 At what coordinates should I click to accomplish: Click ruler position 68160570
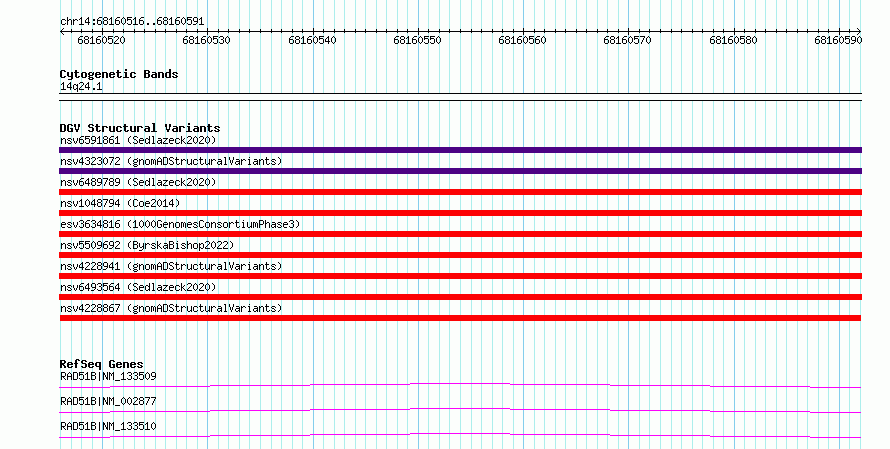click(628, 40)
